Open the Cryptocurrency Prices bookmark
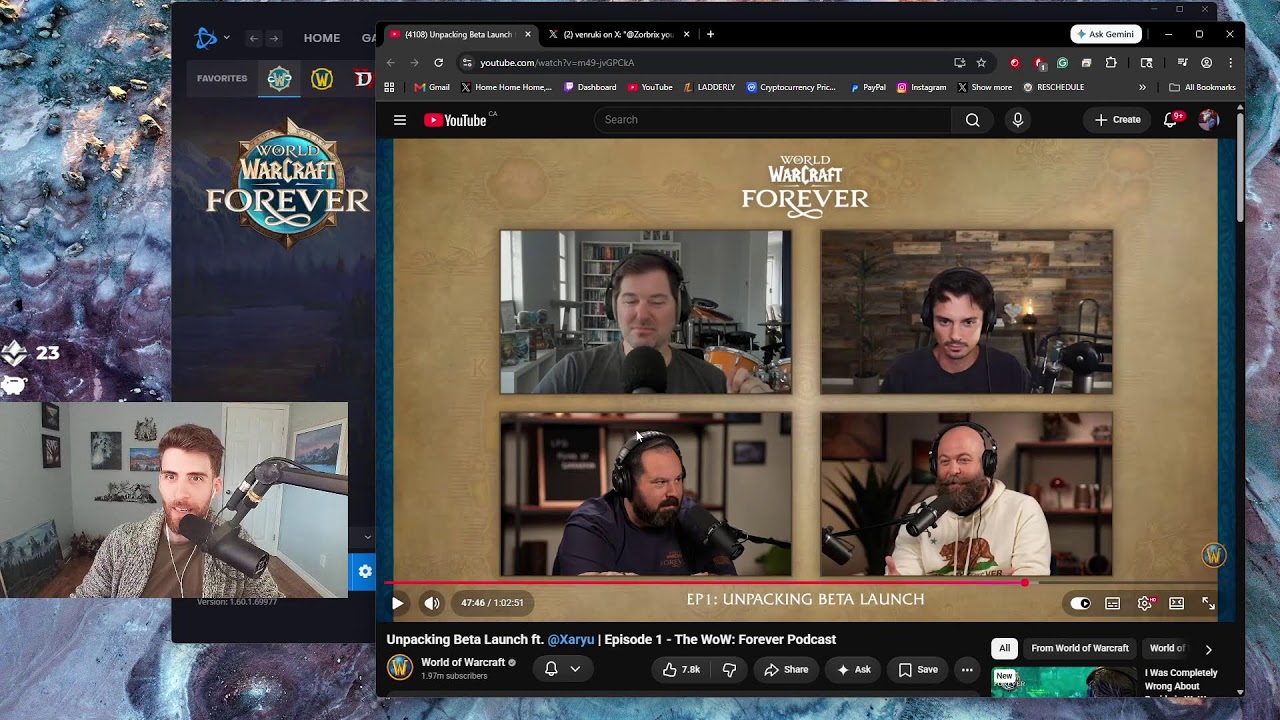The height and width of the screenshot is (720, 1280). (x=791, y=87)
